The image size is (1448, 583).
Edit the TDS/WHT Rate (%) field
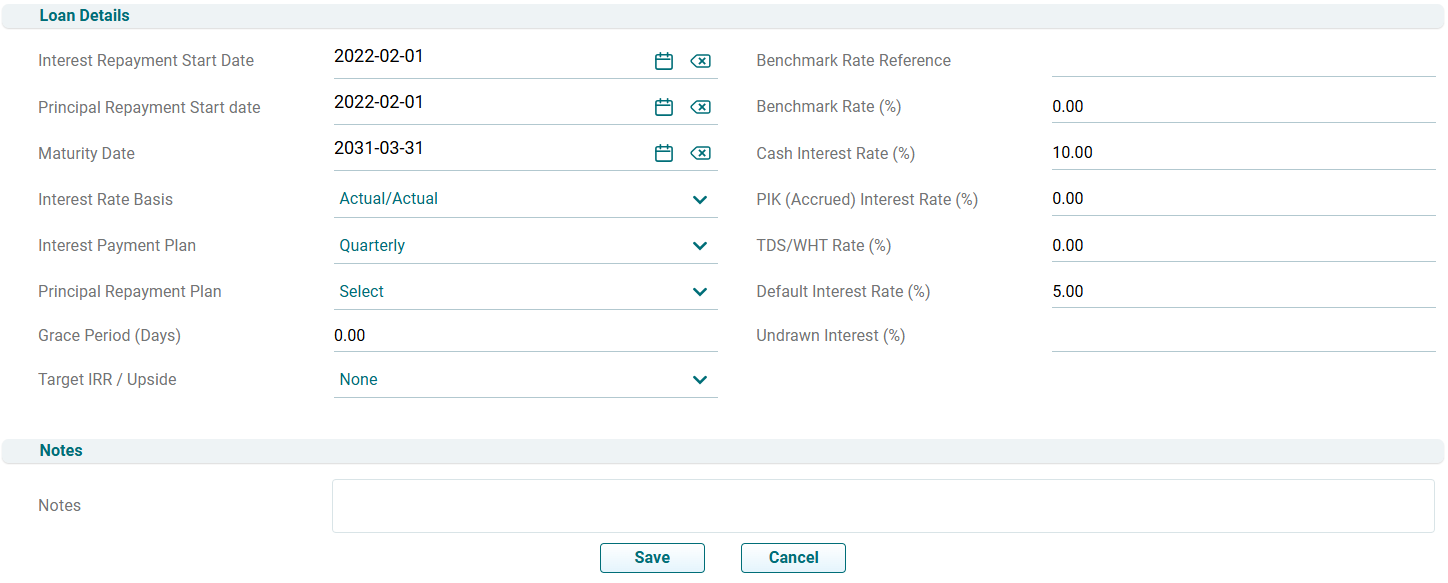pos(1243,246)
